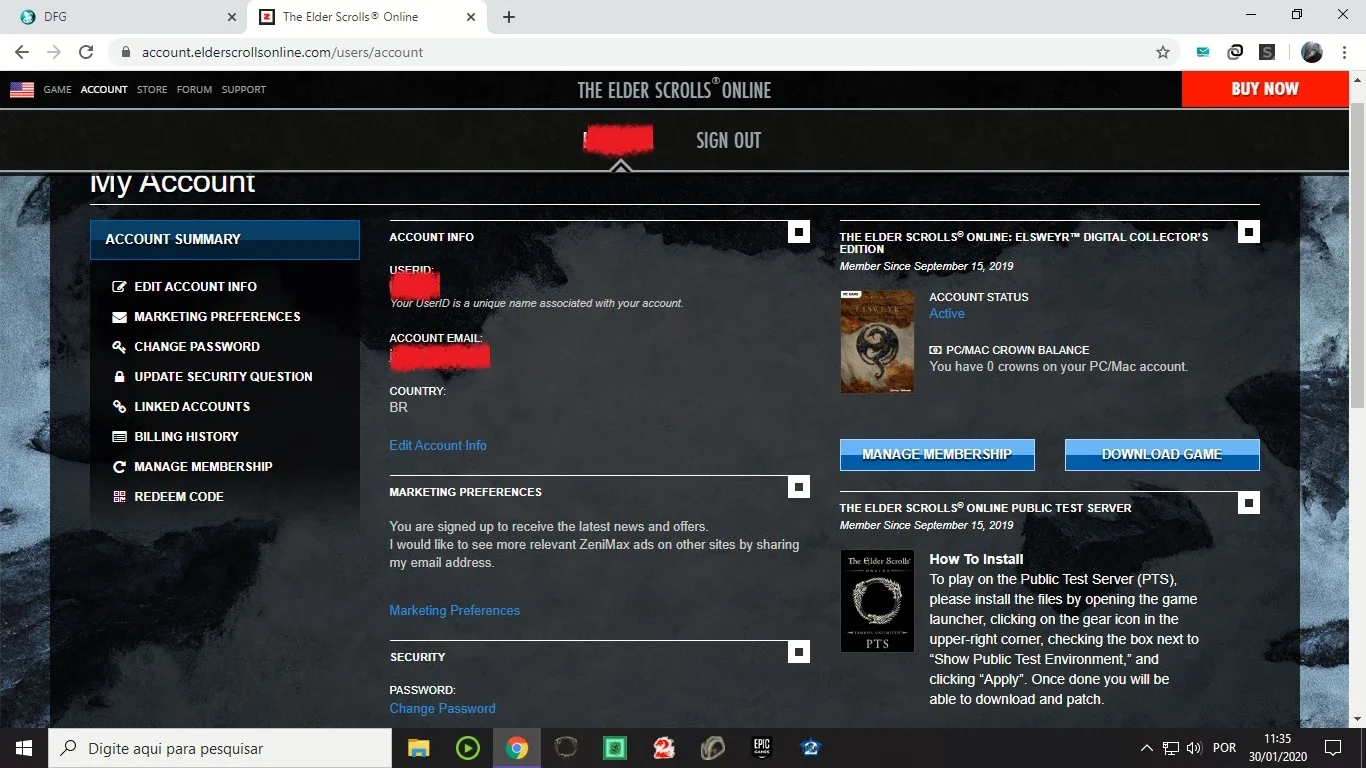Open the STORE menu item
This screenshot has height=768, width=1366.
tap(152, 90)
